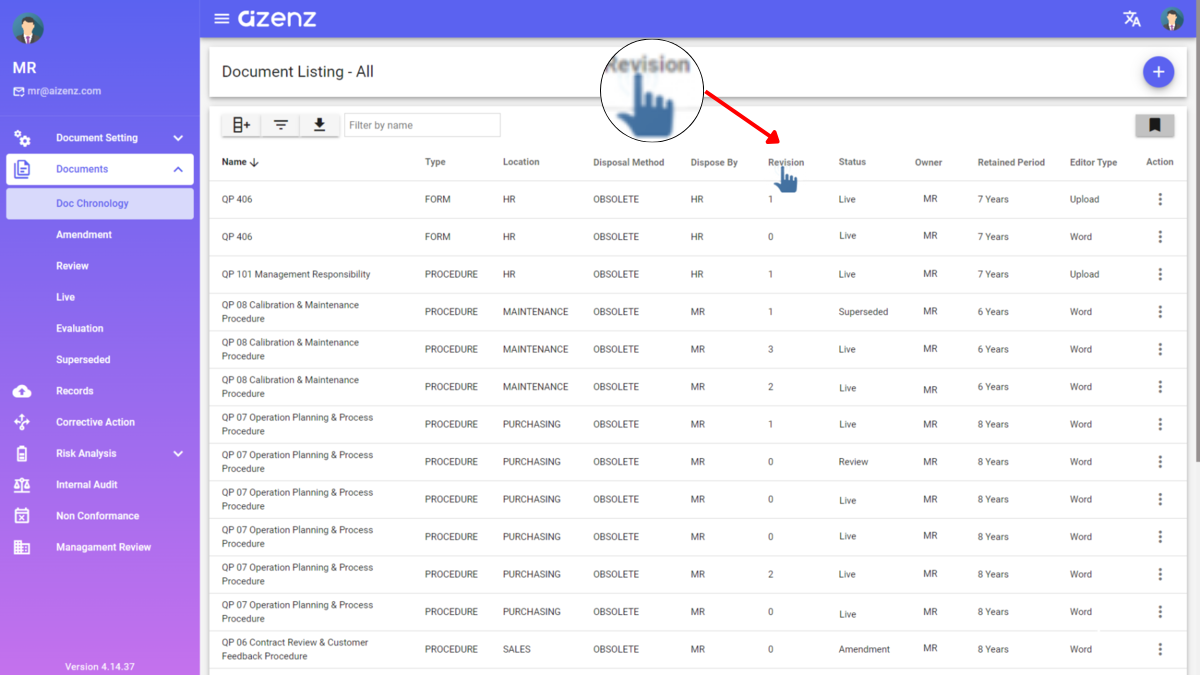This screenshot has height=677, width=1200.
Task: Open the filter list icon
Action: (281, 125)
